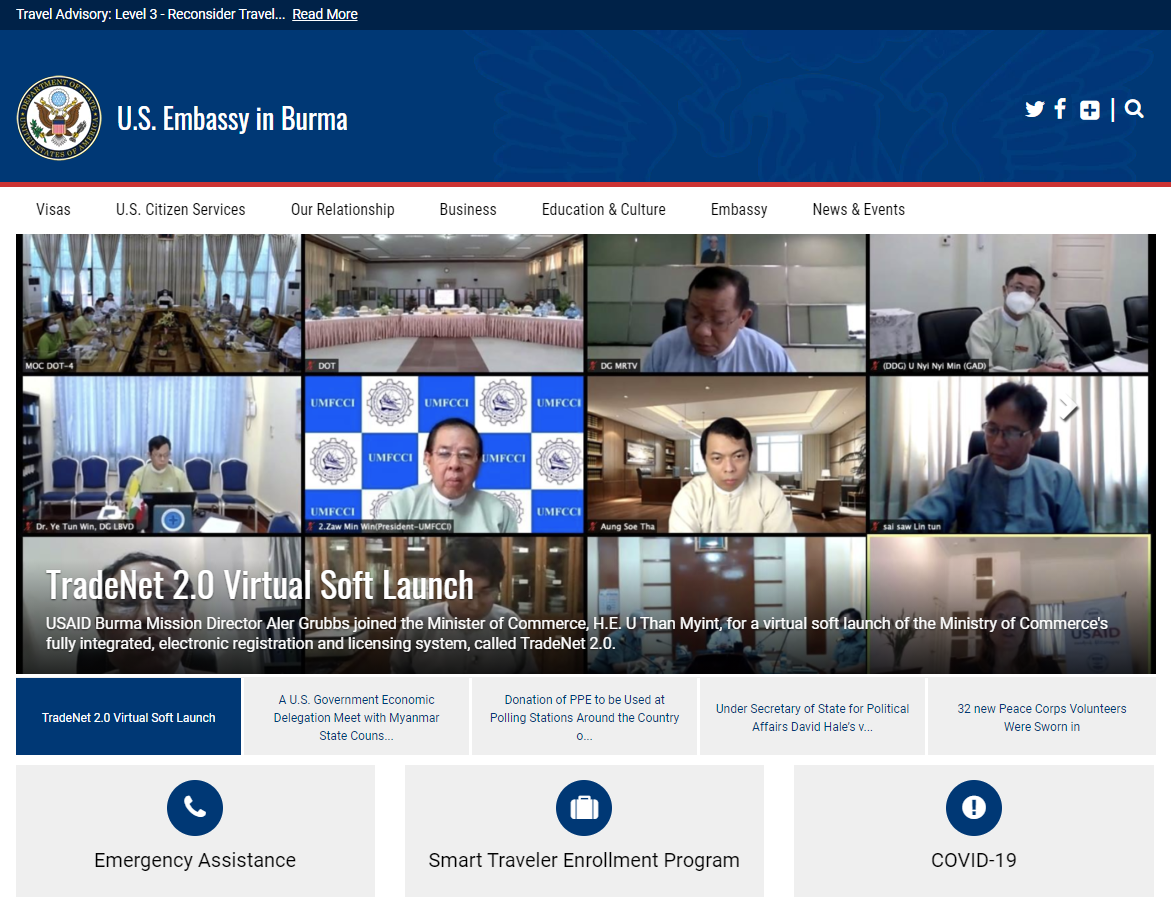Screen dimensions: 1171x897
Task: Advance slideshow with the next arrow
Action: [x=1069, y=407]
